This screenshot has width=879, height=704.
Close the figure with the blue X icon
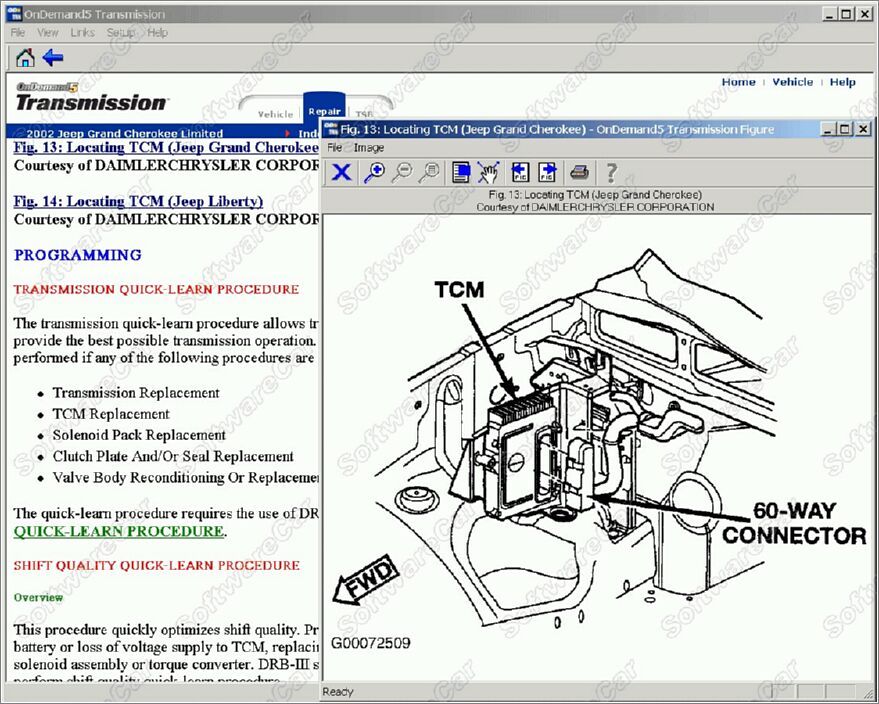(341, 172)
